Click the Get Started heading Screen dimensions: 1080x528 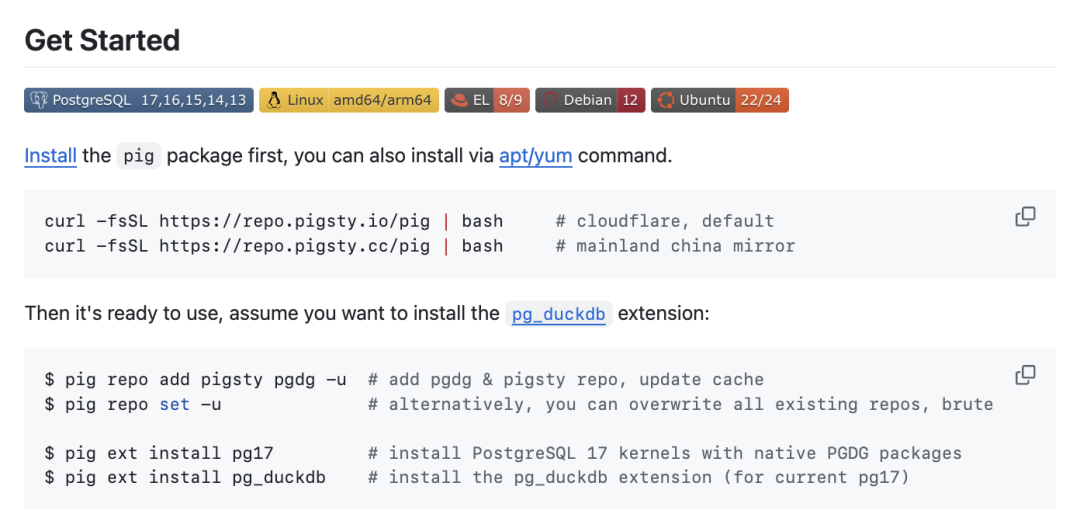(x=102, y=40)
